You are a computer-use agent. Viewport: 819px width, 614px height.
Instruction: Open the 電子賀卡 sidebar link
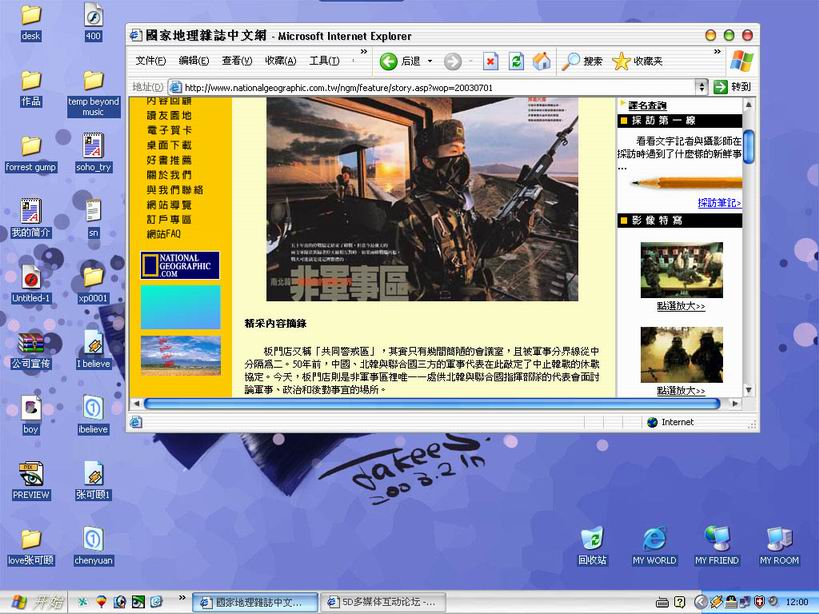tap(169, 130)
